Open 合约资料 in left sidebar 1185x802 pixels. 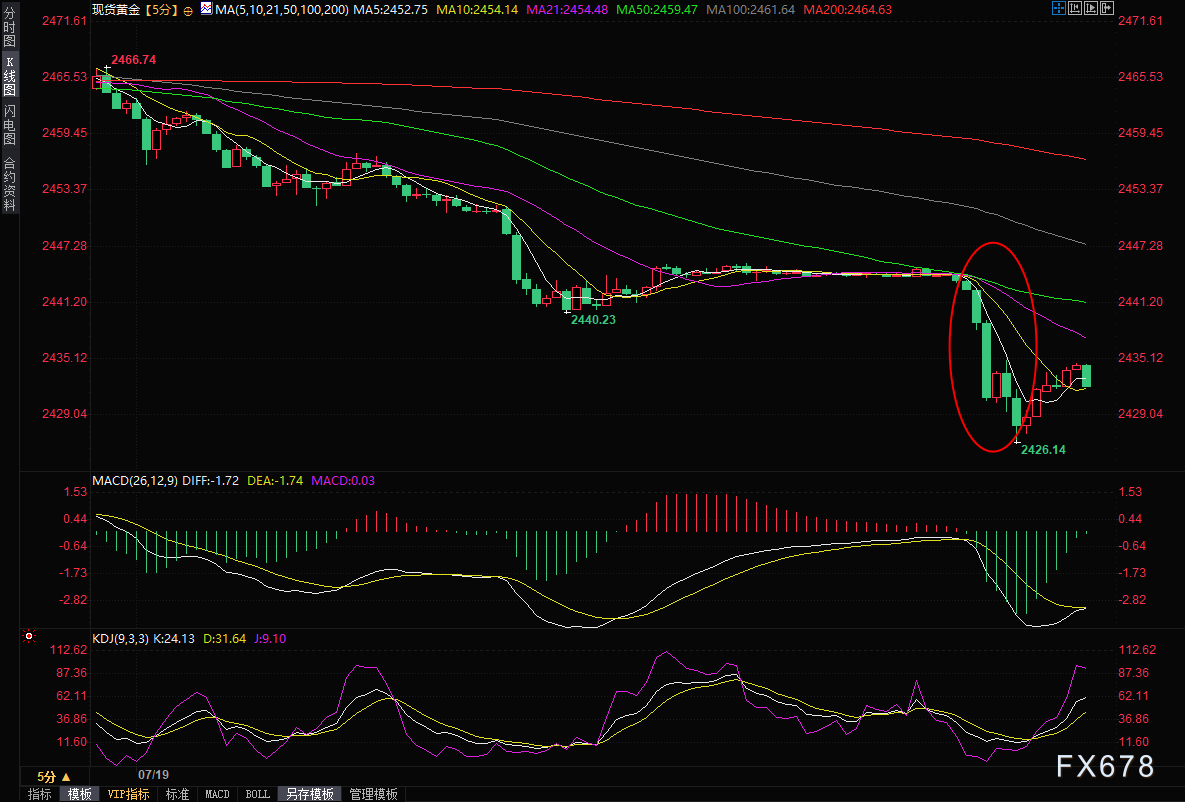10,184
